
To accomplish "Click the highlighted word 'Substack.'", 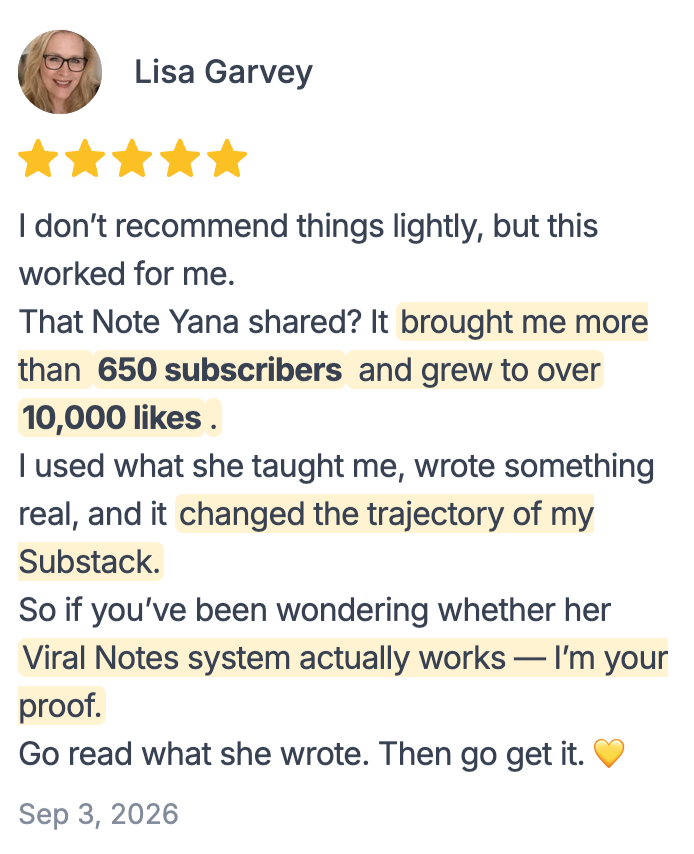I will click(x=90, y=562).
